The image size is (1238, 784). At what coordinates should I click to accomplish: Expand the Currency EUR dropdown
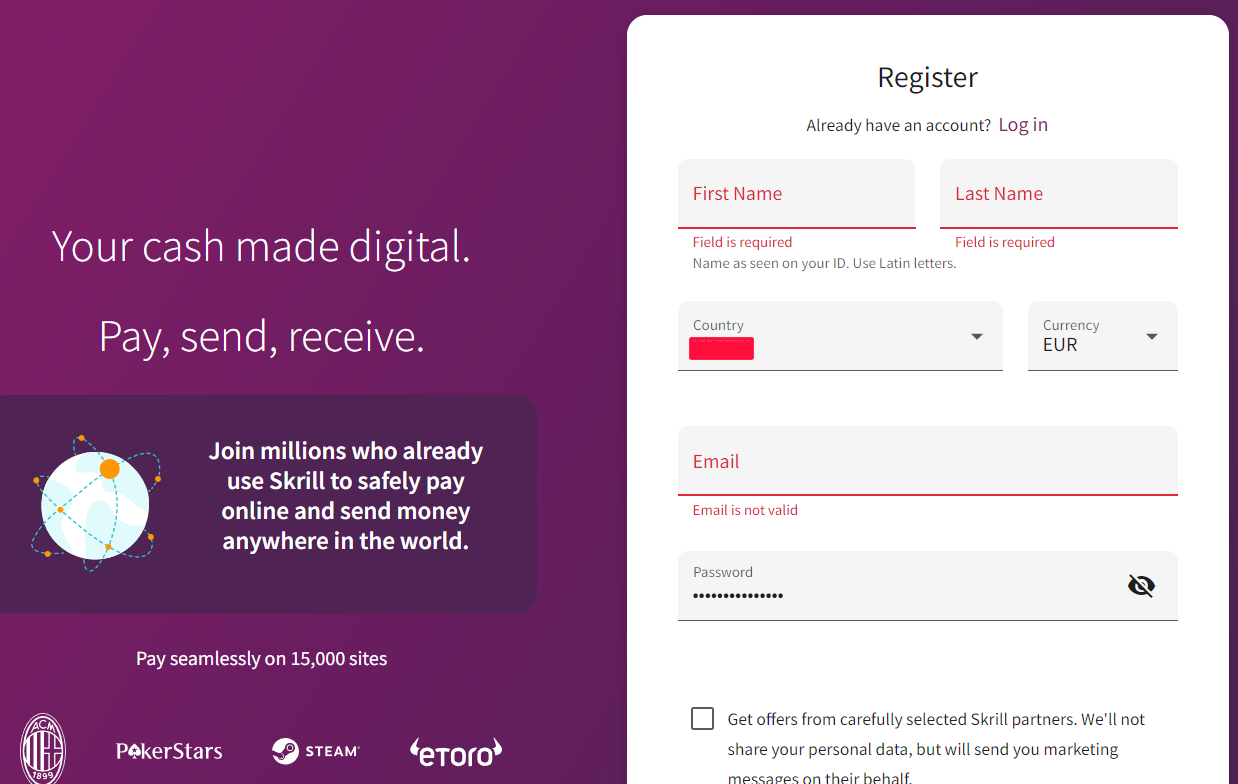[1103, 336]
